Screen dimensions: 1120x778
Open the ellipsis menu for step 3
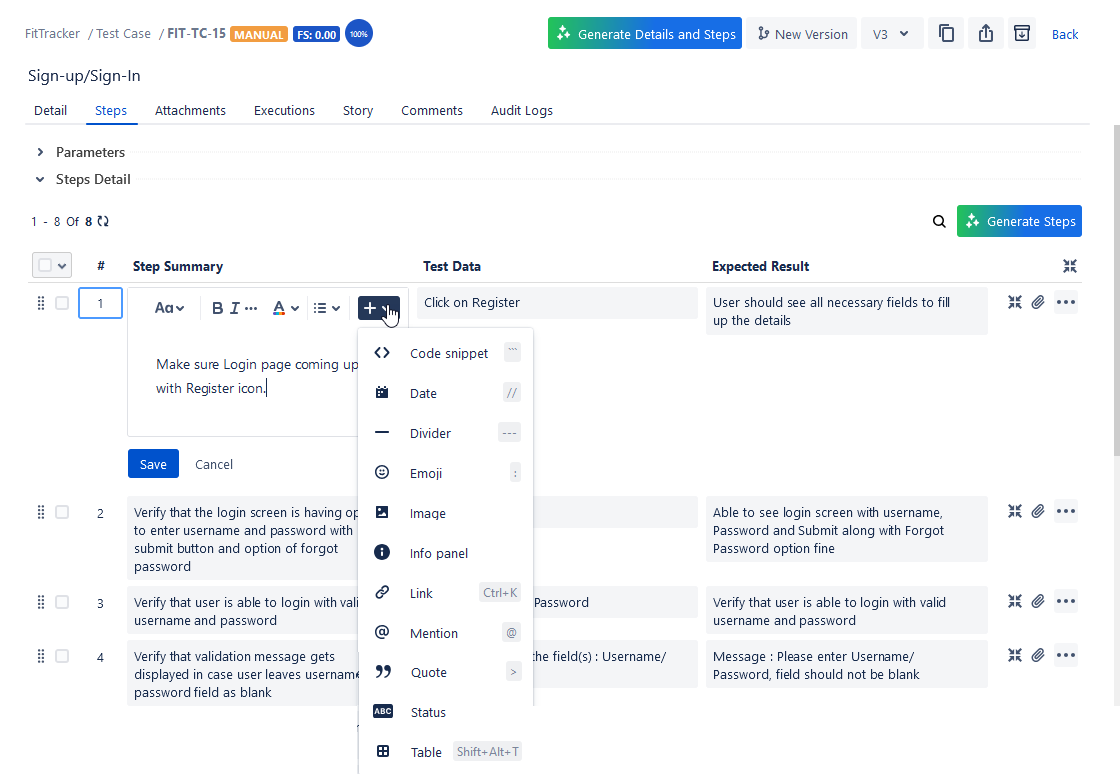[x=1066, y=601]
